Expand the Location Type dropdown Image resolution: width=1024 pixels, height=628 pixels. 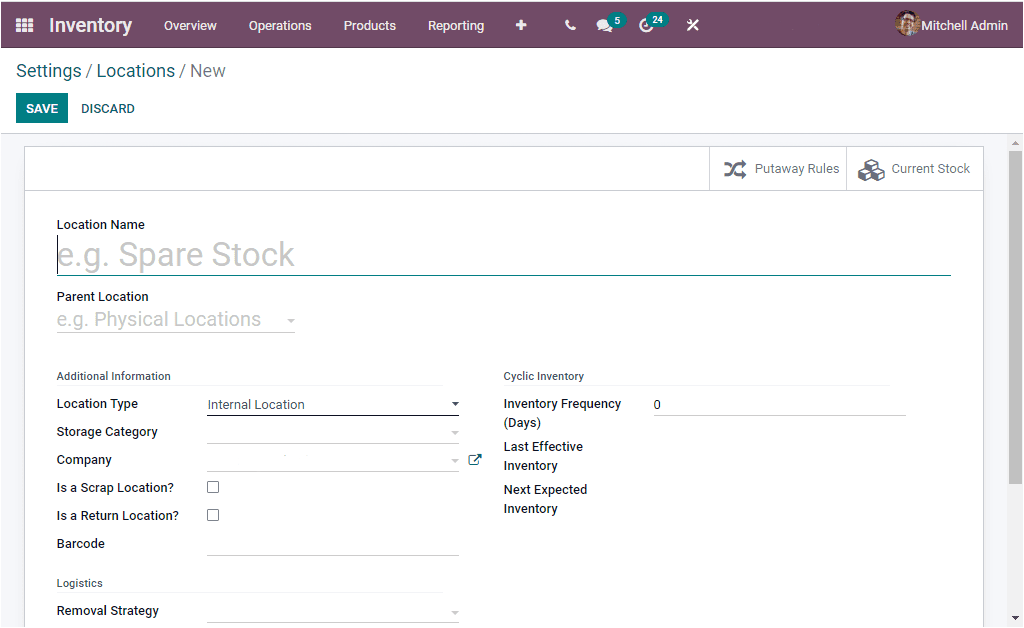[x=333, y=405]
